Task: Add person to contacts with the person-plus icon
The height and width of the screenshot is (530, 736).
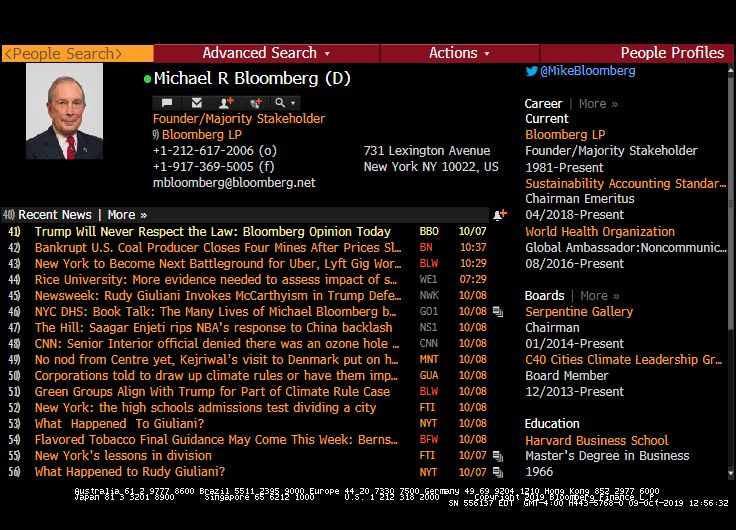Action: pos(226,102)
